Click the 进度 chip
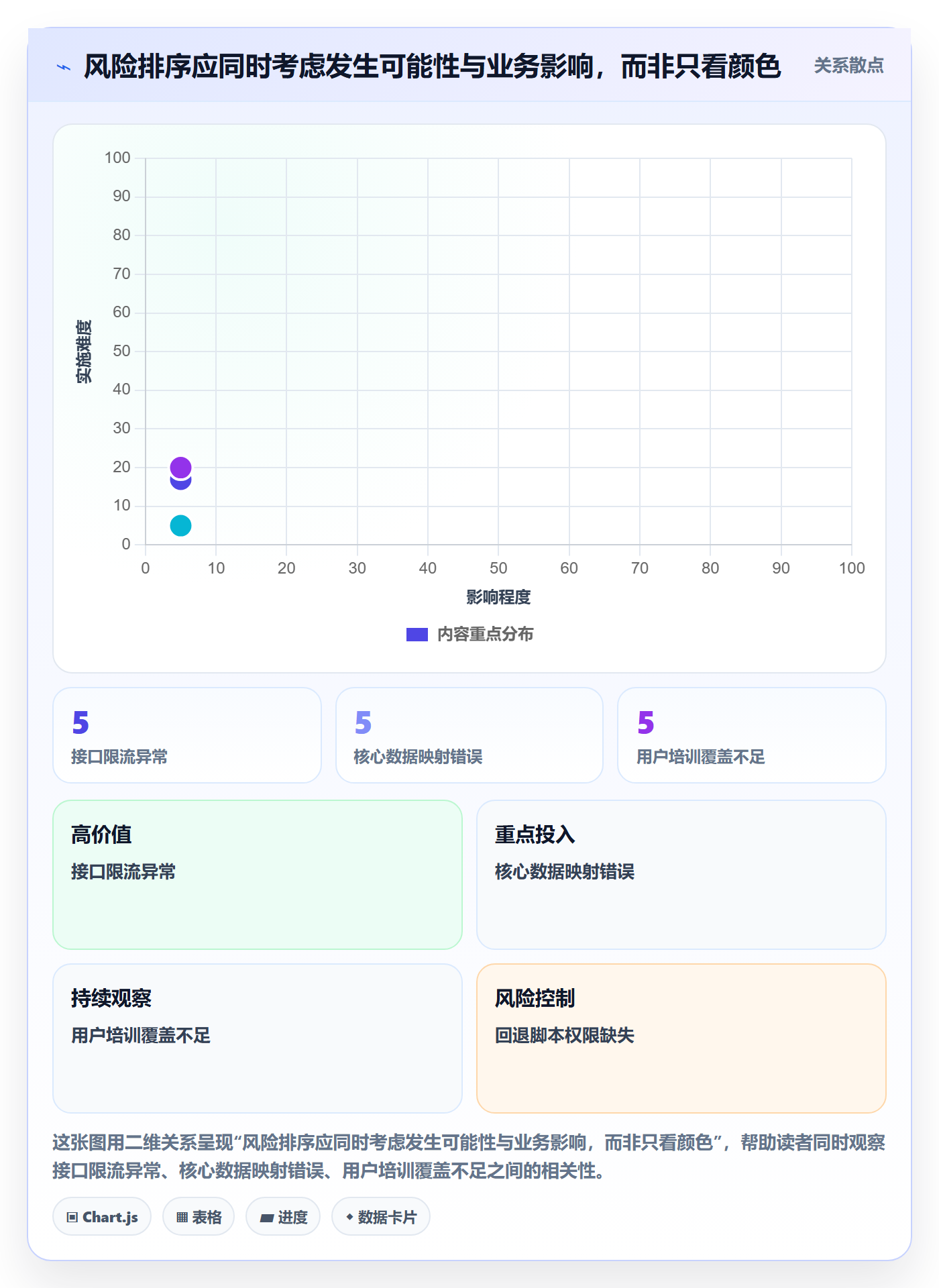 [x=283, y=1217]
